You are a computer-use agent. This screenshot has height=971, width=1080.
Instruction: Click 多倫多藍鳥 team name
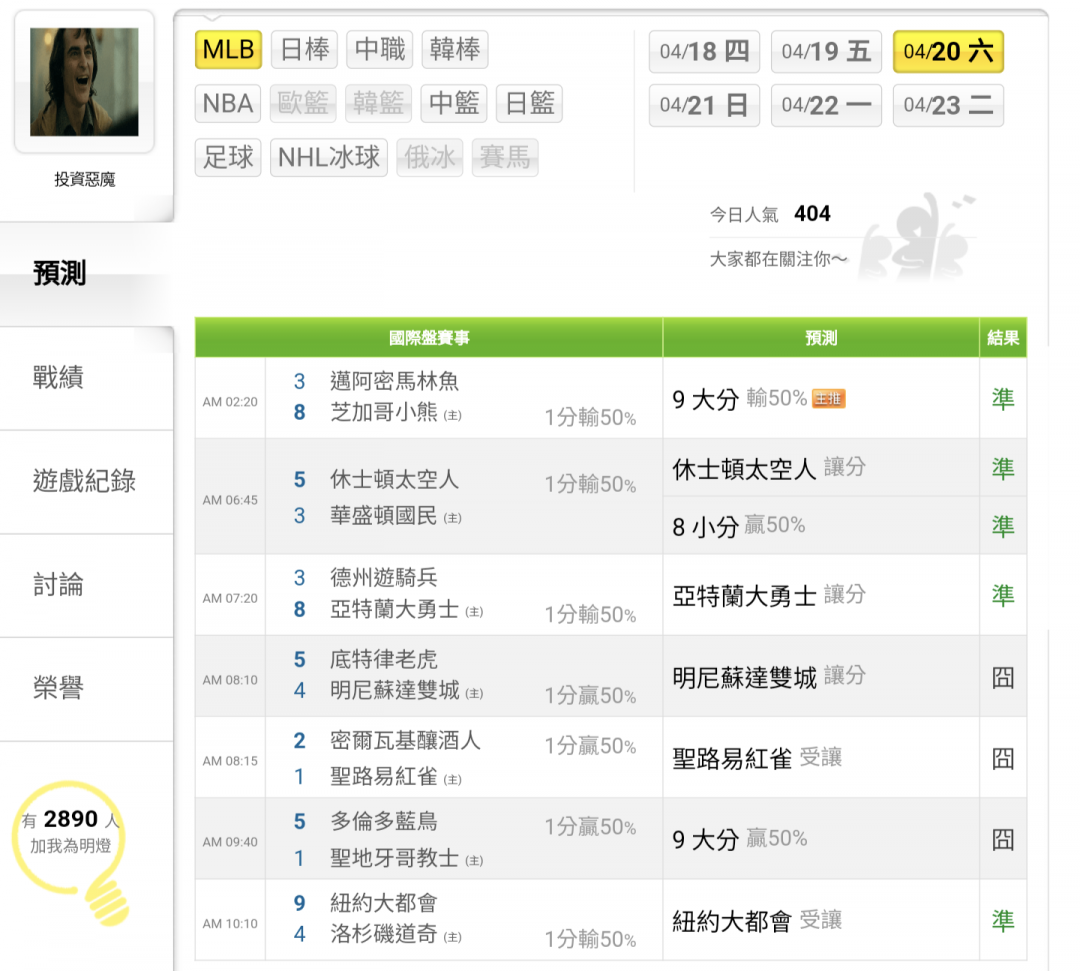pos(384,821)
